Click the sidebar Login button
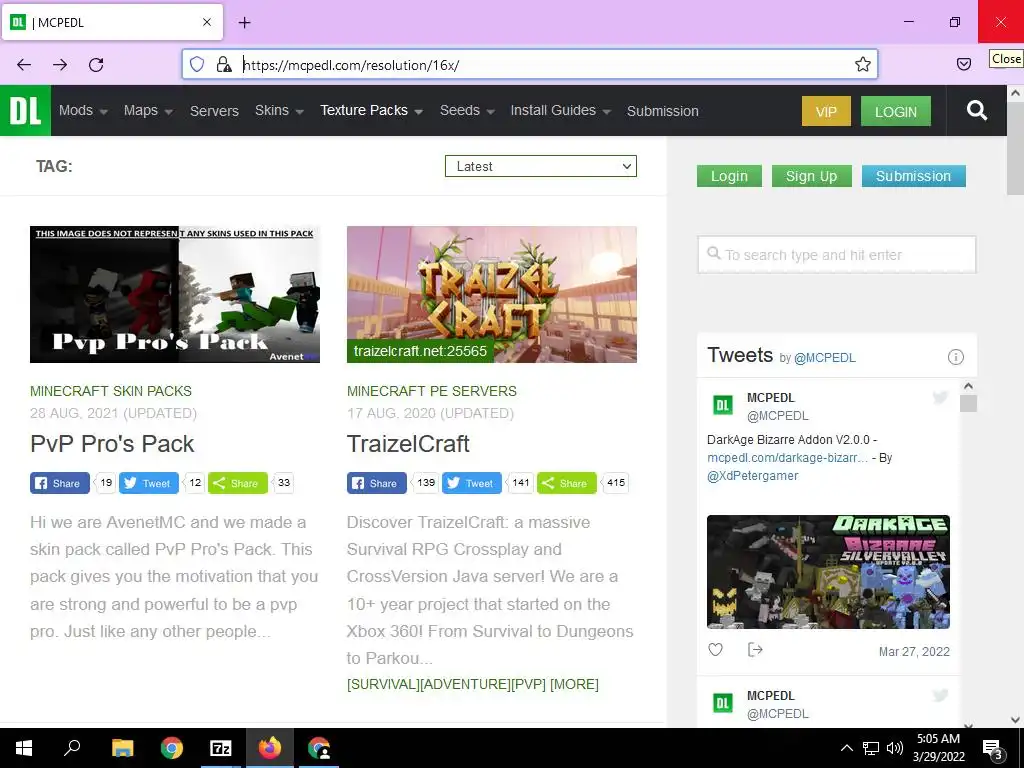 (729, 176)
